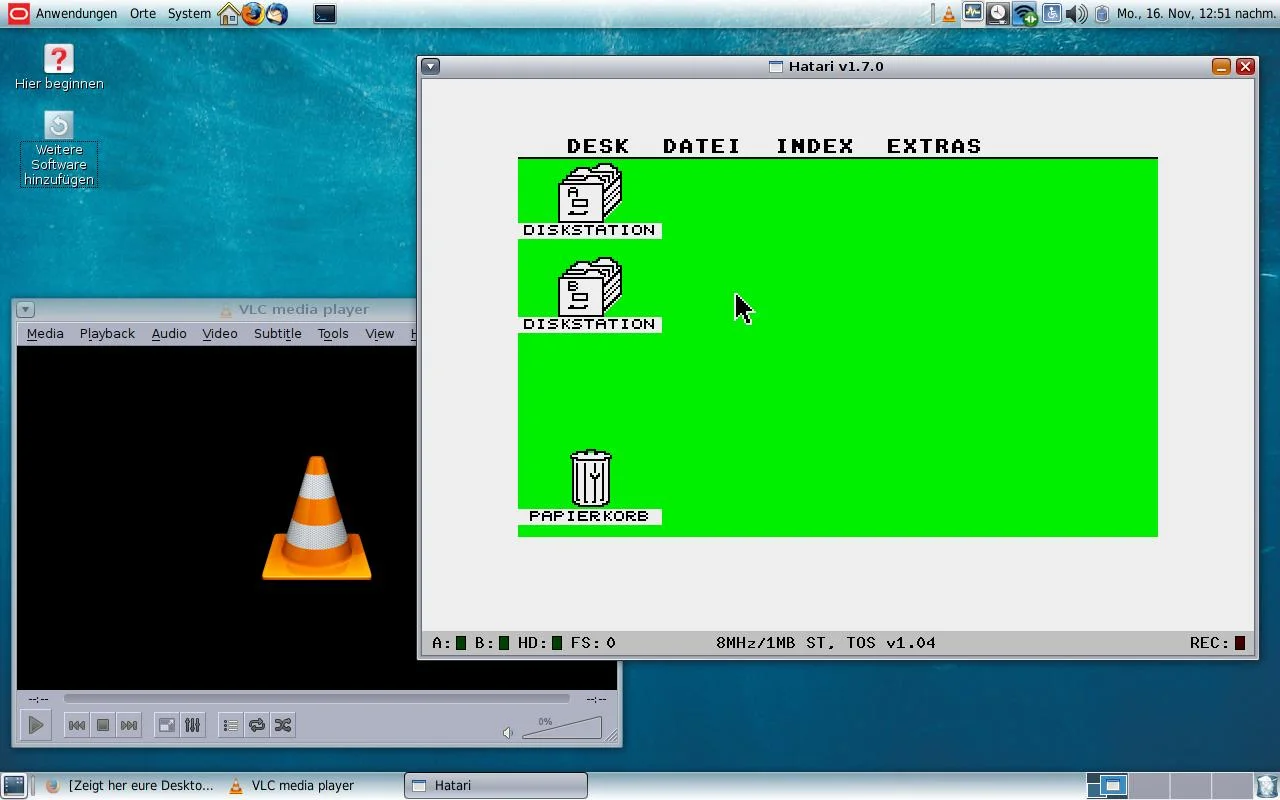Open VLC extended settings equalizer icon
The height and width of the screenshot is (800, 1280).
tap(192, 725)
